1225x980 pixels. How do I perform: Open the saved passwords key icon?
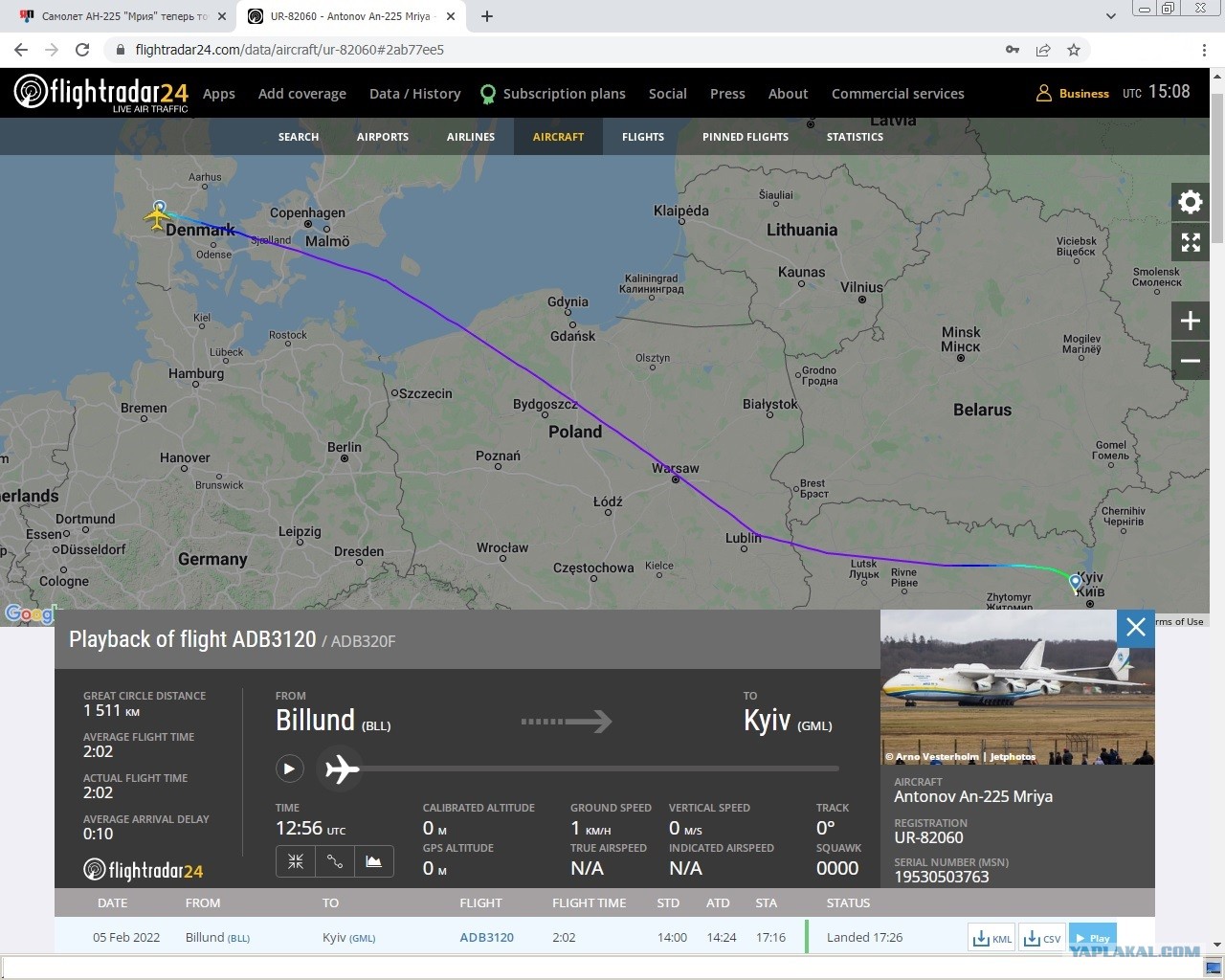pos(1013,50)
